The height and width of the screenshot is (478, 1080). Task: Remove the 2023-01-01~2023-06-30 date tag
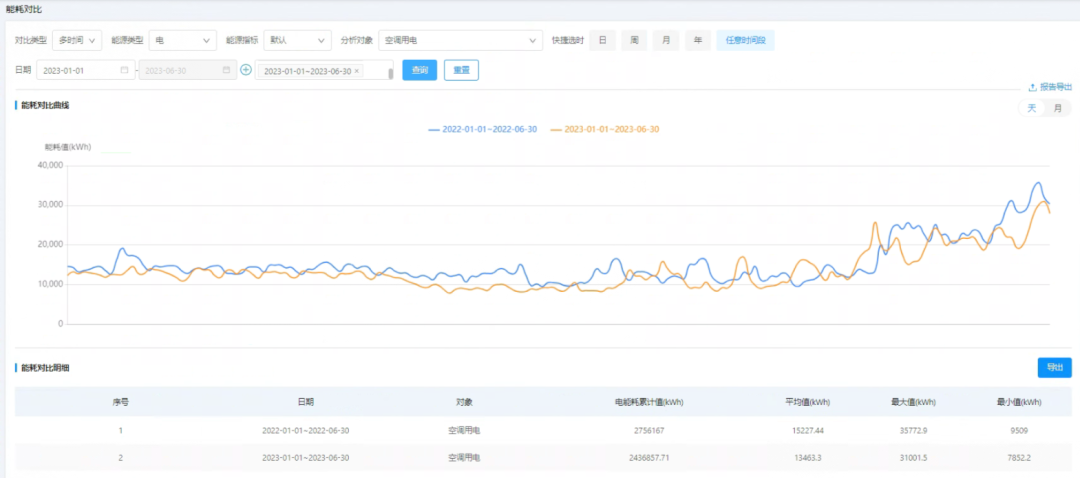[x=357, y=72]
